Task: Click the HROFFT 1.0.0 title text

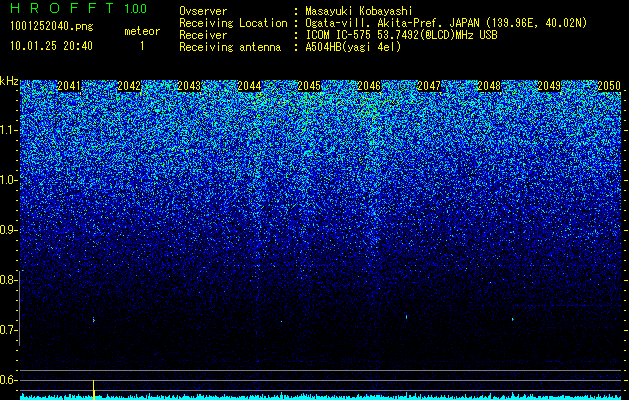Action: pyautogui.click(x=79, y=8)
